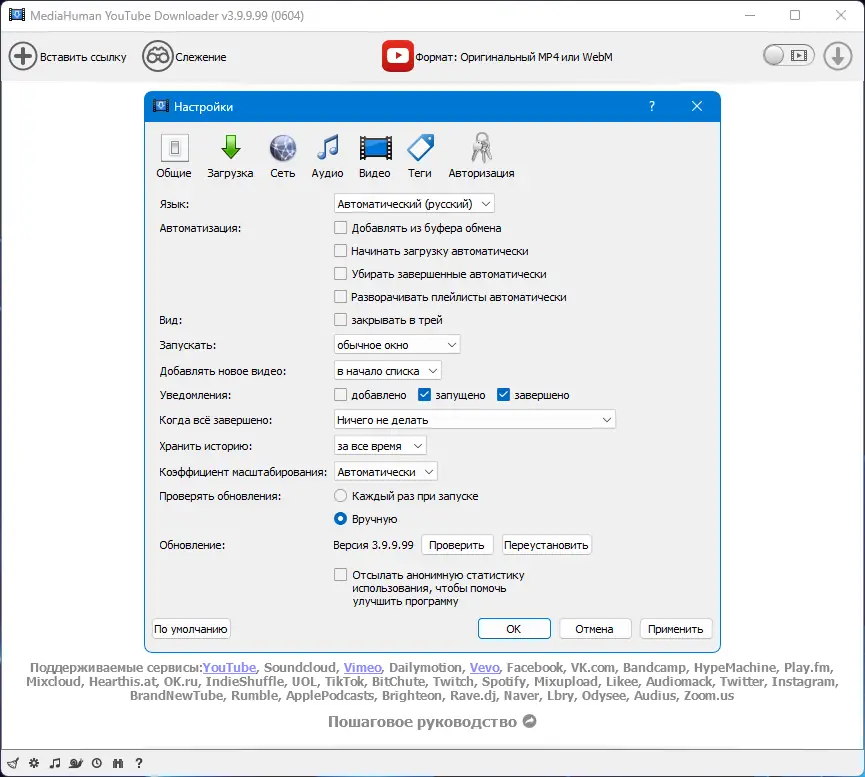
Task: Switch to the Общие settings tab
Action: pos(174,157)
